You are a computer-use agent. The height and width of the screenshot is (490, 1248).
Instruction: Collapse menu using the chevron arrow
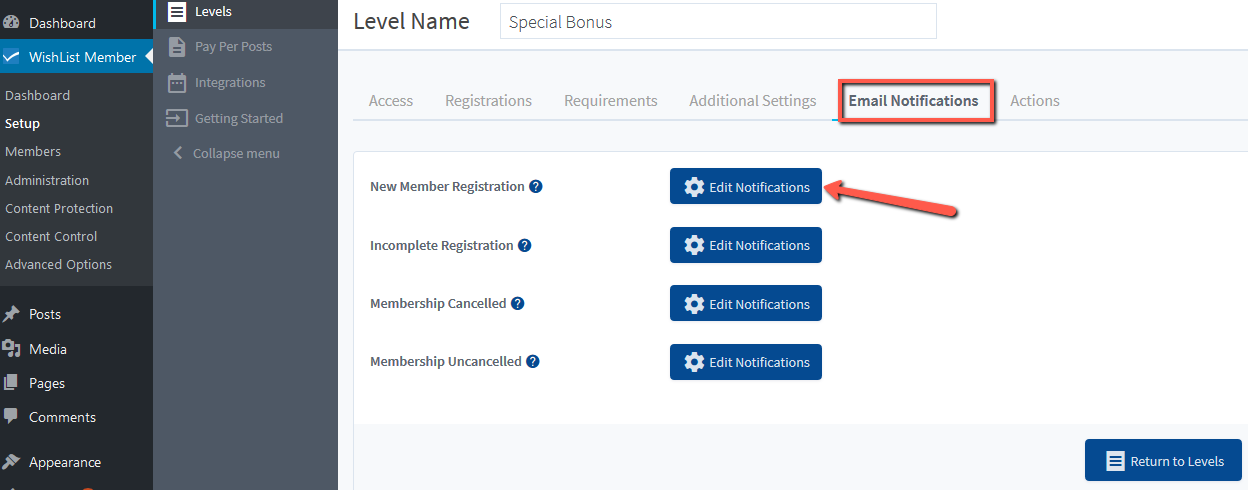[178, 153]
